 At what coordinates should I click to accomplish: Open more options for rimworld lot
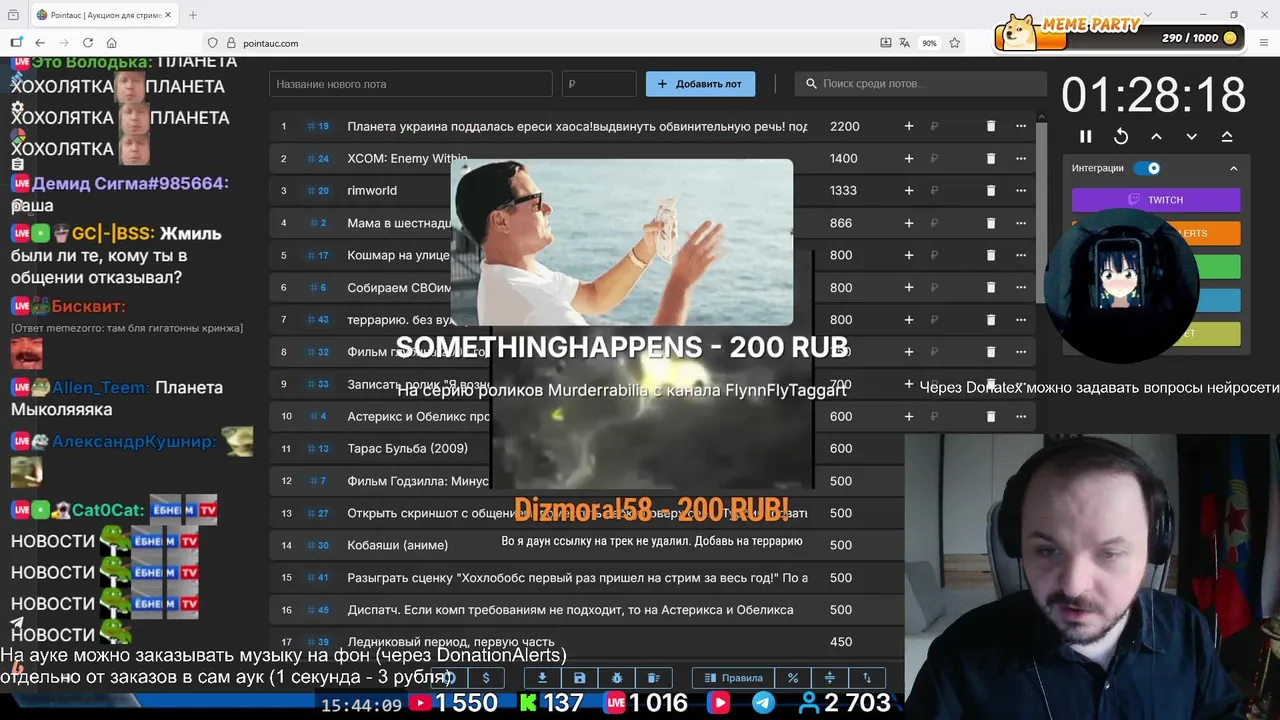[x=1021, y=190]
